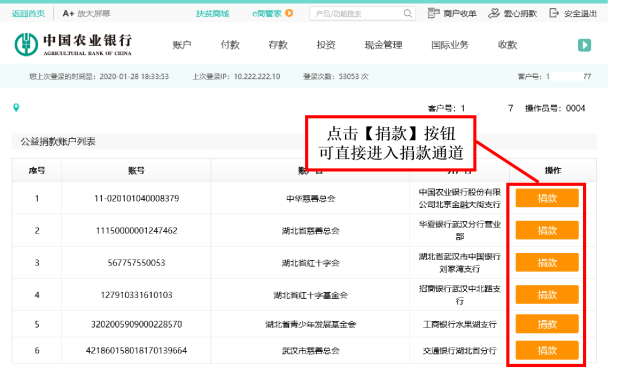Click A+ 放大屏幕 to enlarge screen
Image resolution: width=640 pixels, height=388 pixels.
[x=86, y=13]
